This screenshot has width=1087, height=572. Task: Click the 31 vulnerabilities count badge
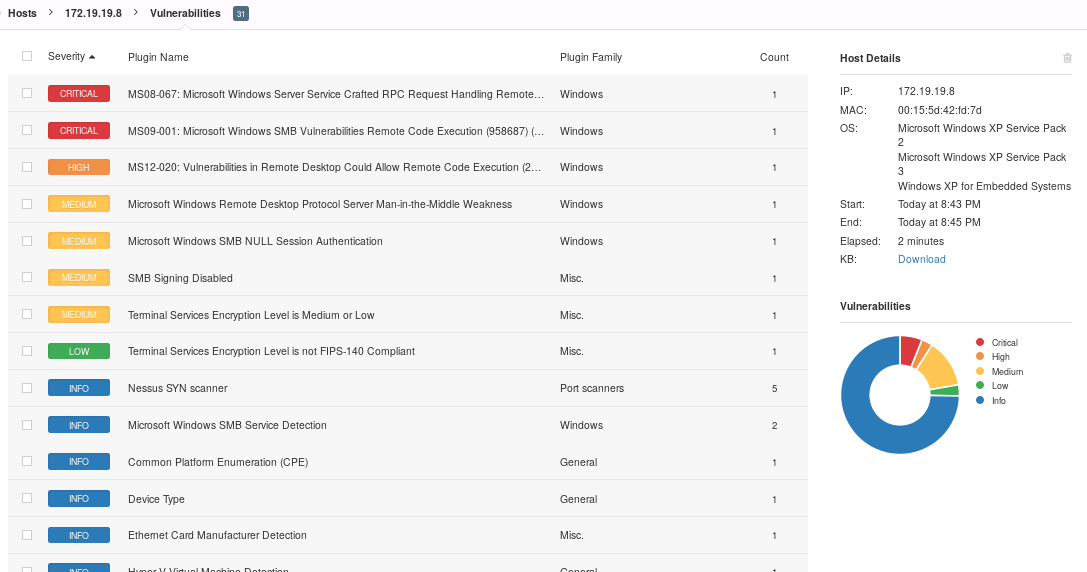coord(241,14)
